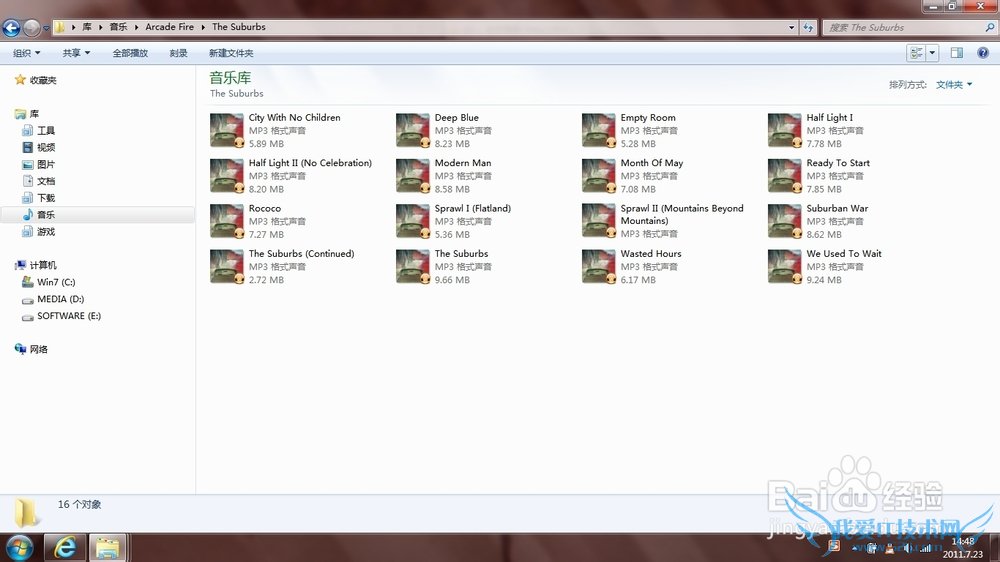Image resolution: width=1000 pixels, height=562 pixels.
Task: Click the folder icon in details pane
Action: pyautogui.click(x=26, y=512)
